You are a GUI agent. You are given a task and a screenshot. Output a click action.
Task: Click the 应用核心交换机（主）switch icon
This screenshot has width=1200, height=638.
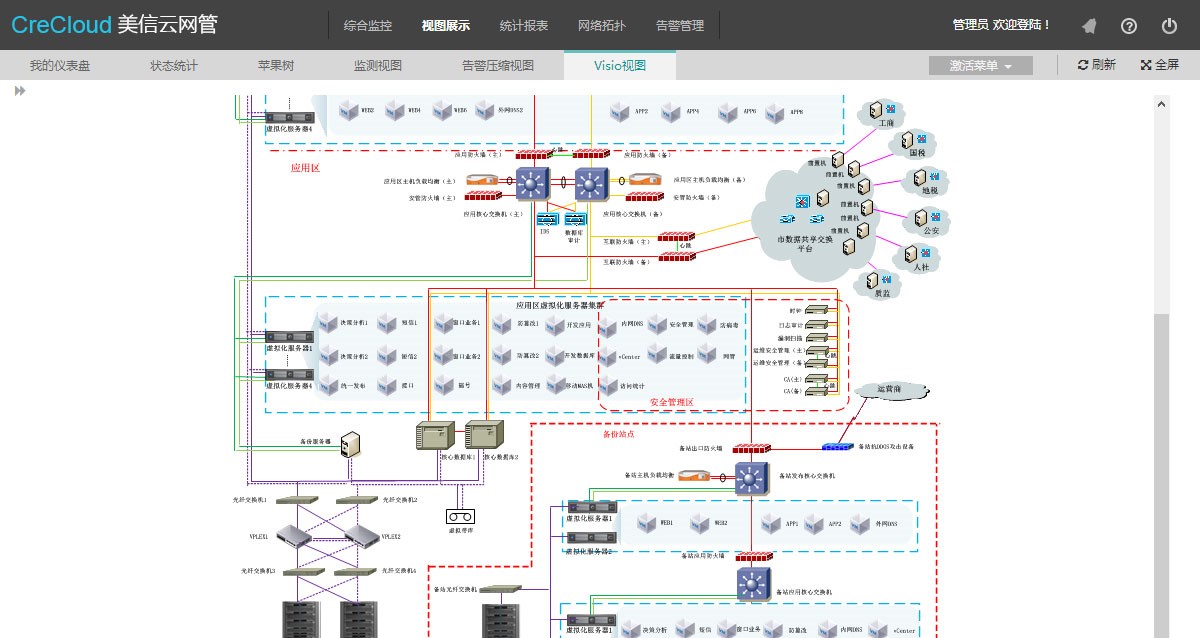point(532,182)
